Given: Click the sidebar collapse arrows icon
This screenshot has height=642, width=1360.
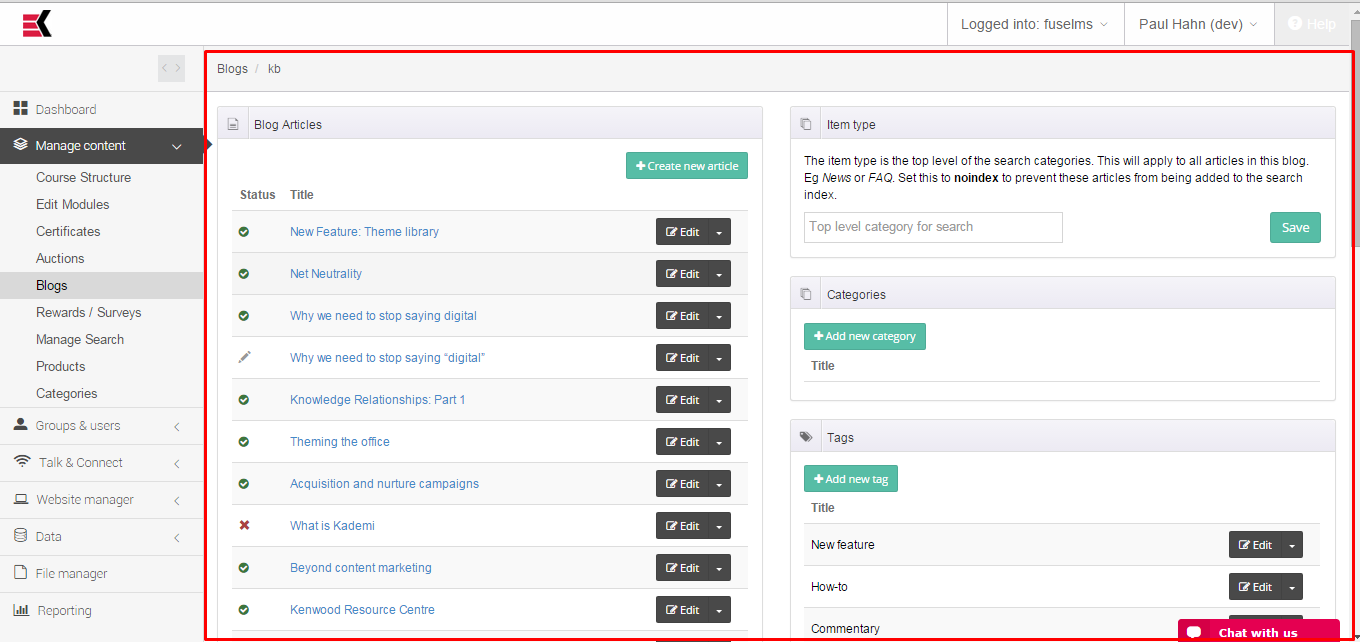Looking at the screenshot, I should pyautogui.click(x=171, y=68).
